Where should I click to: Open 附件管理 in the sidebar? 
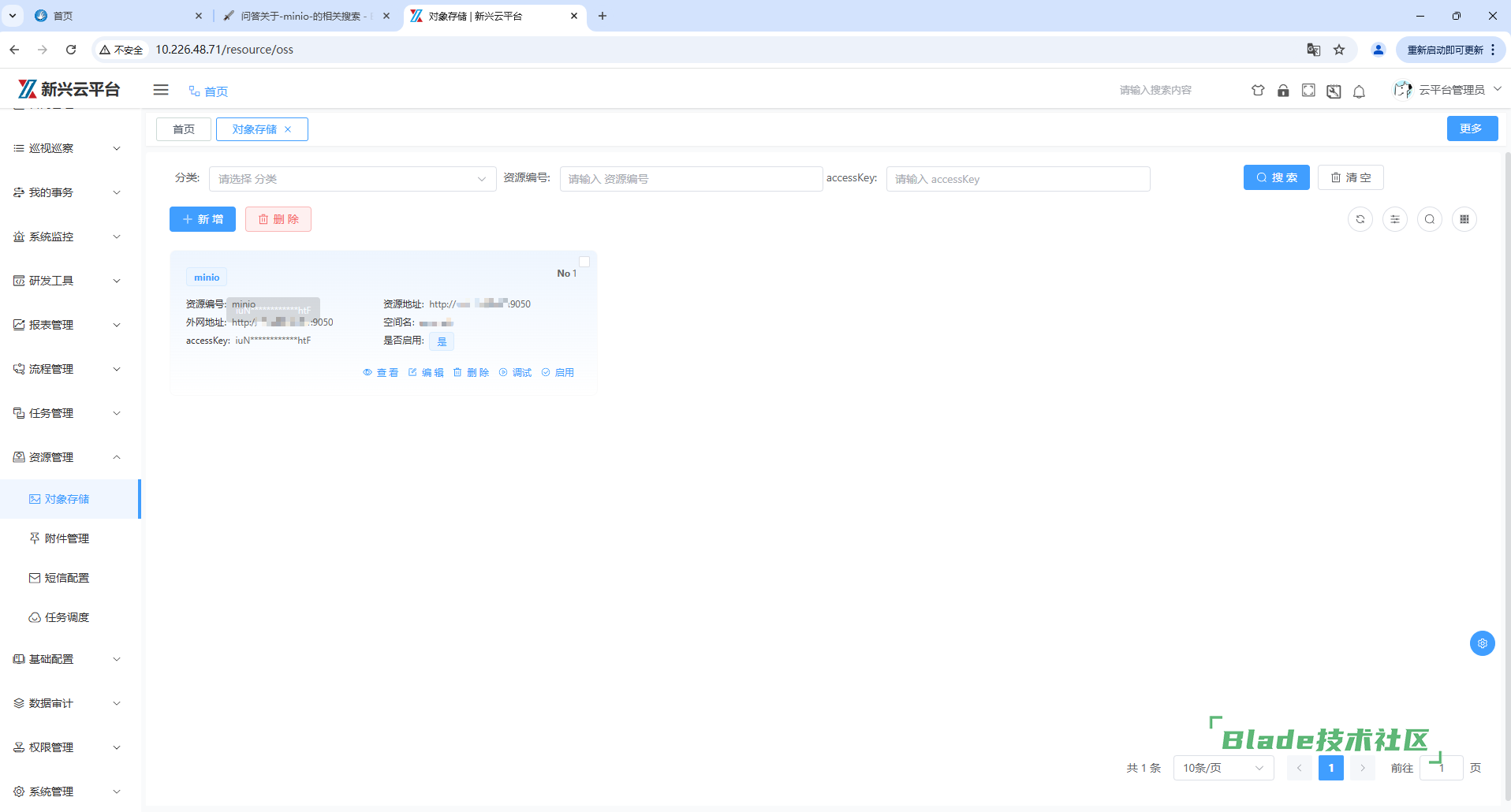pos(67,538)
